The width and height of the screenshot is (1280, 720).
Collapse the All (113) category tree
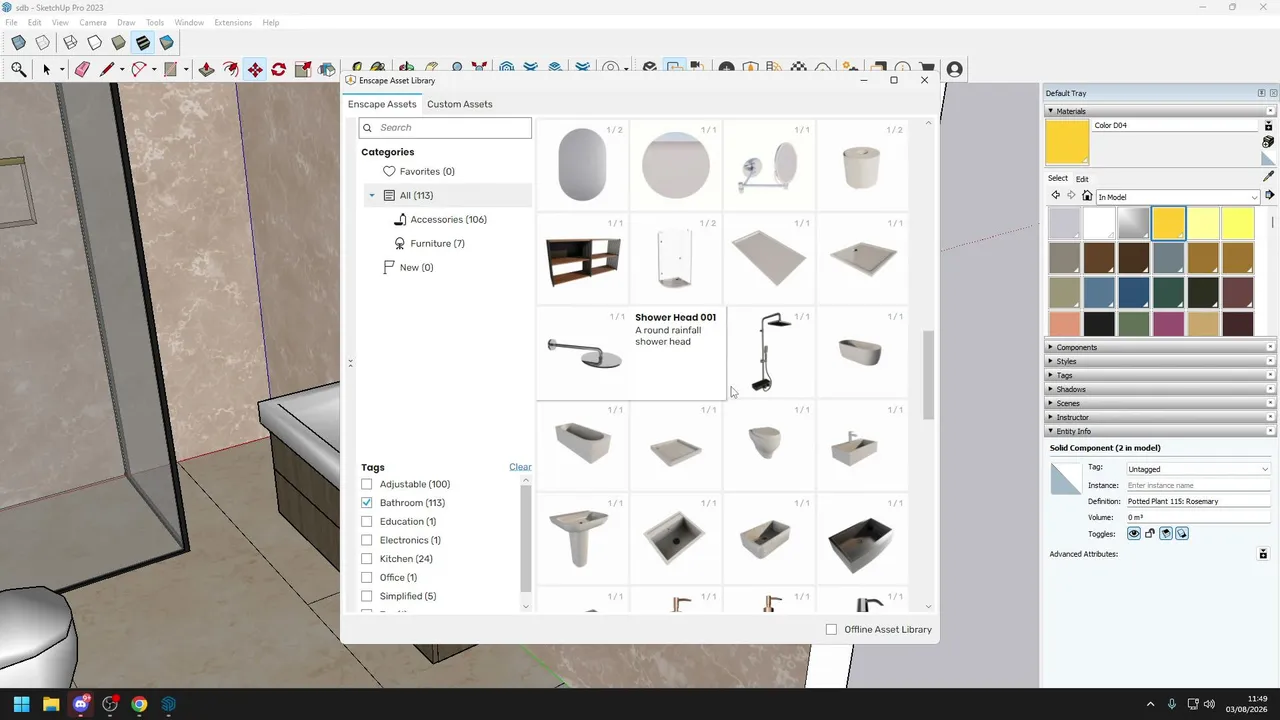(x=372, y=195)
